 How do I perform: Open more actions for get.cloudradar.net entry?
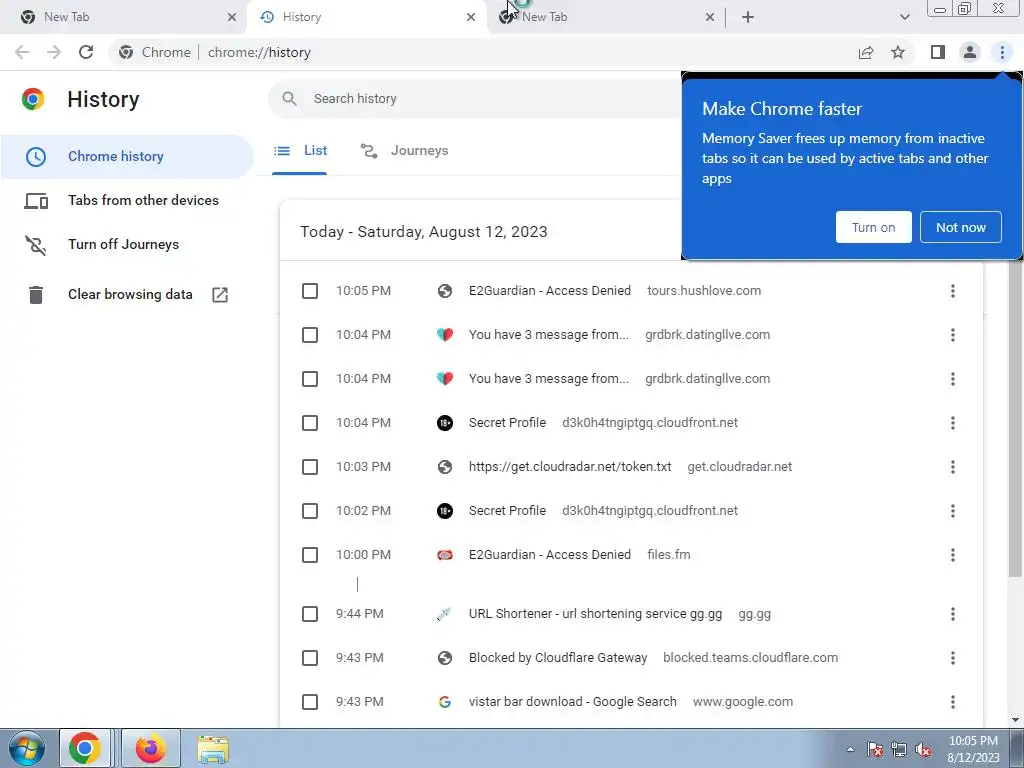953,467
